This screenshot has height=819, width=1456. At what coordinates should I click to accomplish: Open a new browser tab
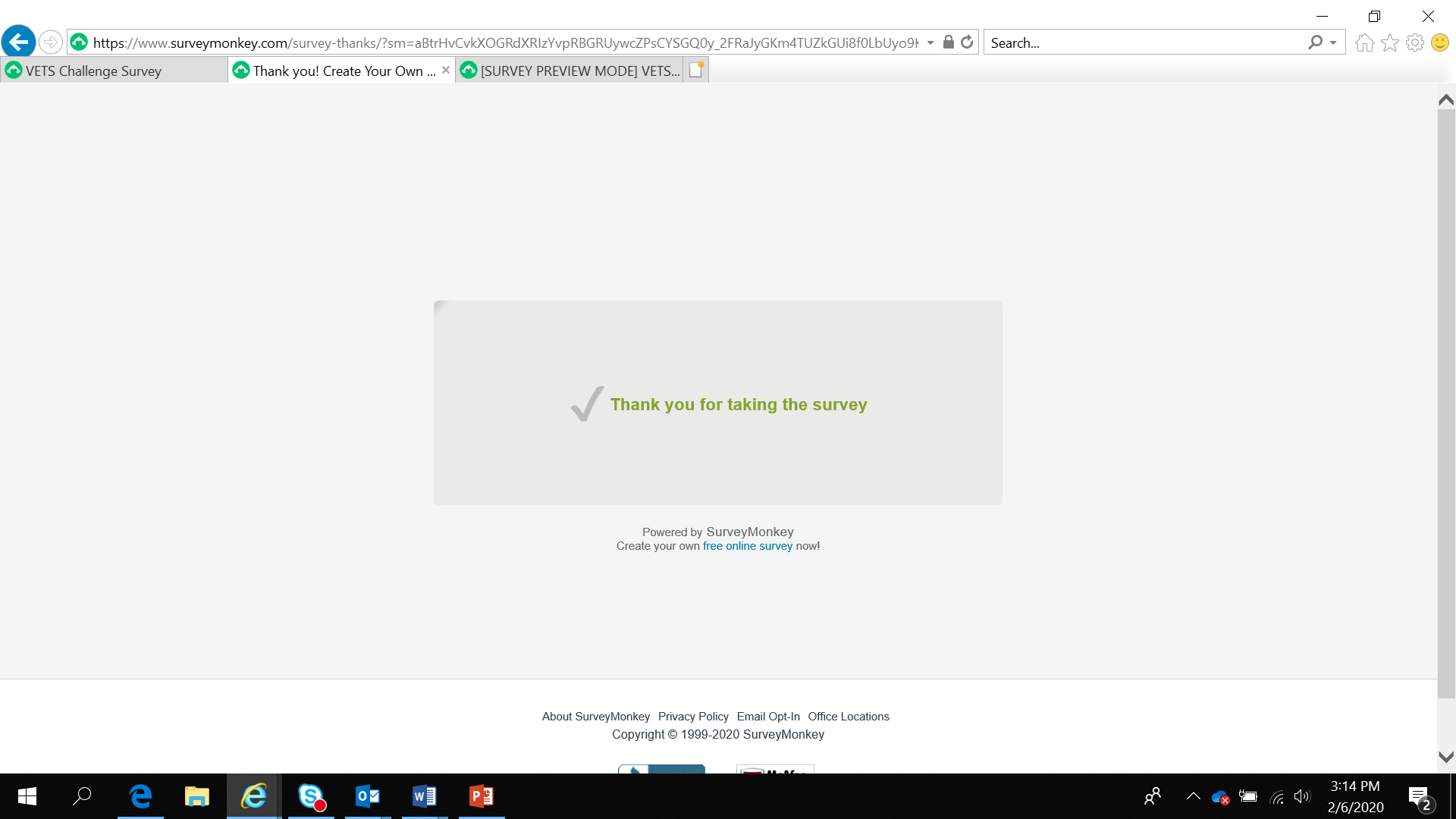696,70
